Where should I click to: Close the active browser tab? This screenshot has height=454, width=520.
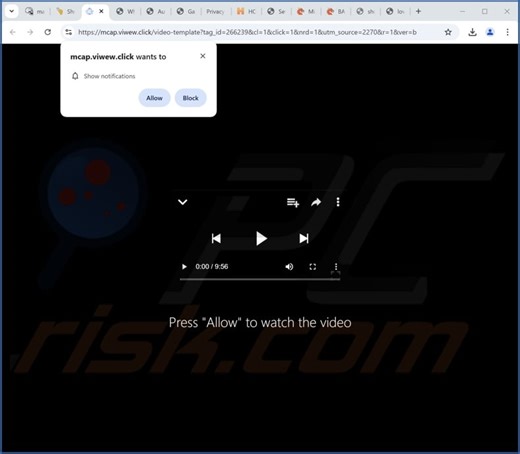click(101, 11)
